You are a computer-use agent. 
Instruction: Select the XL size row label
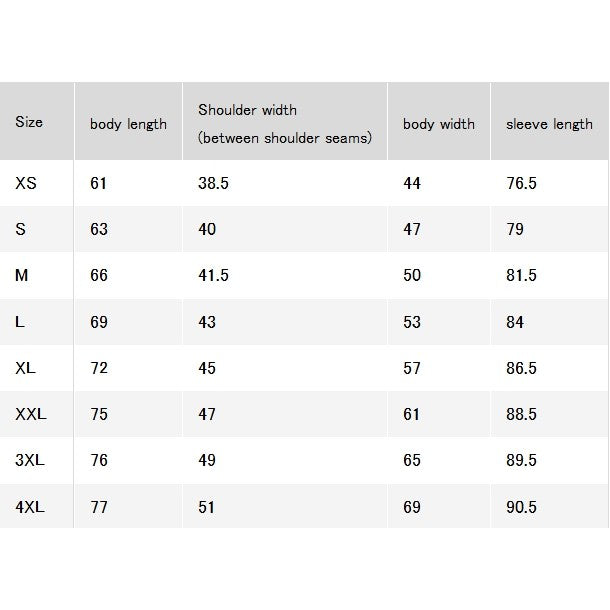click(25, 368)
